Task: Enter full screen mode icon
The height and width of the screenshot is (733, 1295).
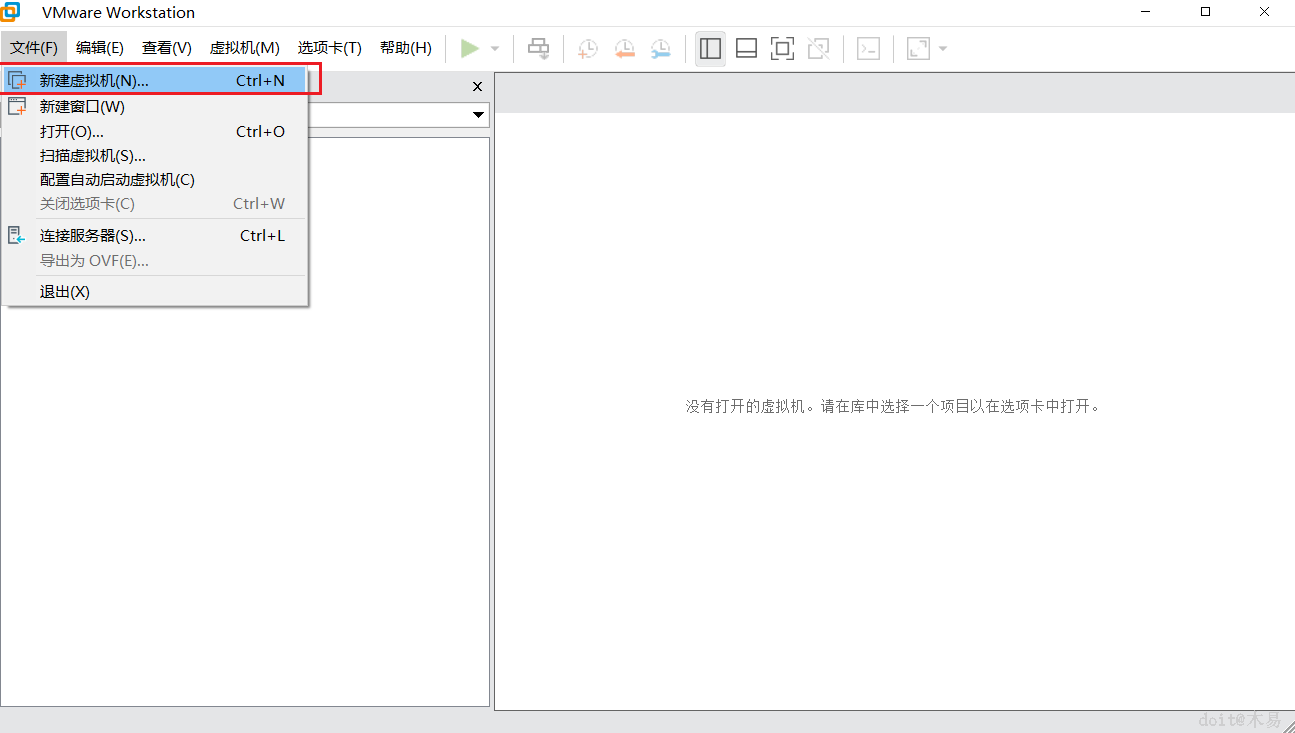Action: (x=782, y=48)
